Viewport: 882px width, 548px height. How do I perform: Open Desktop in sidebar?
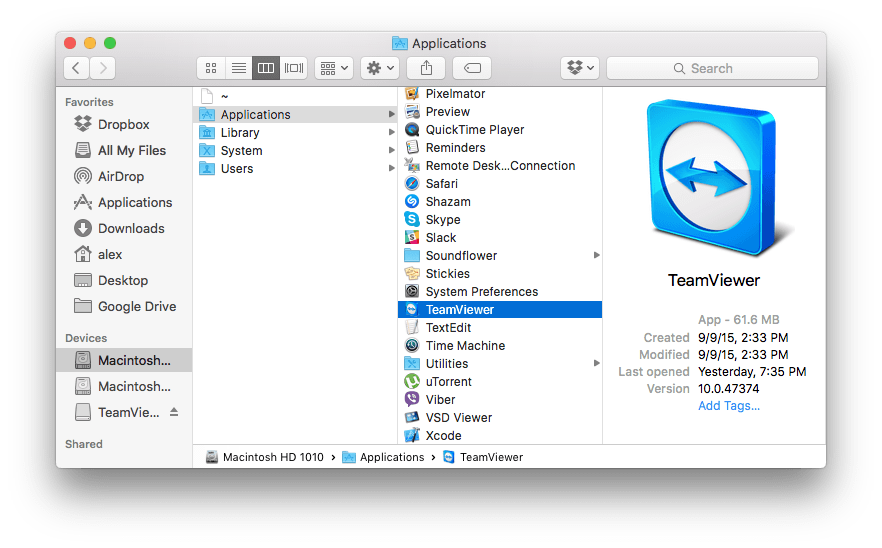click(124, 280)
